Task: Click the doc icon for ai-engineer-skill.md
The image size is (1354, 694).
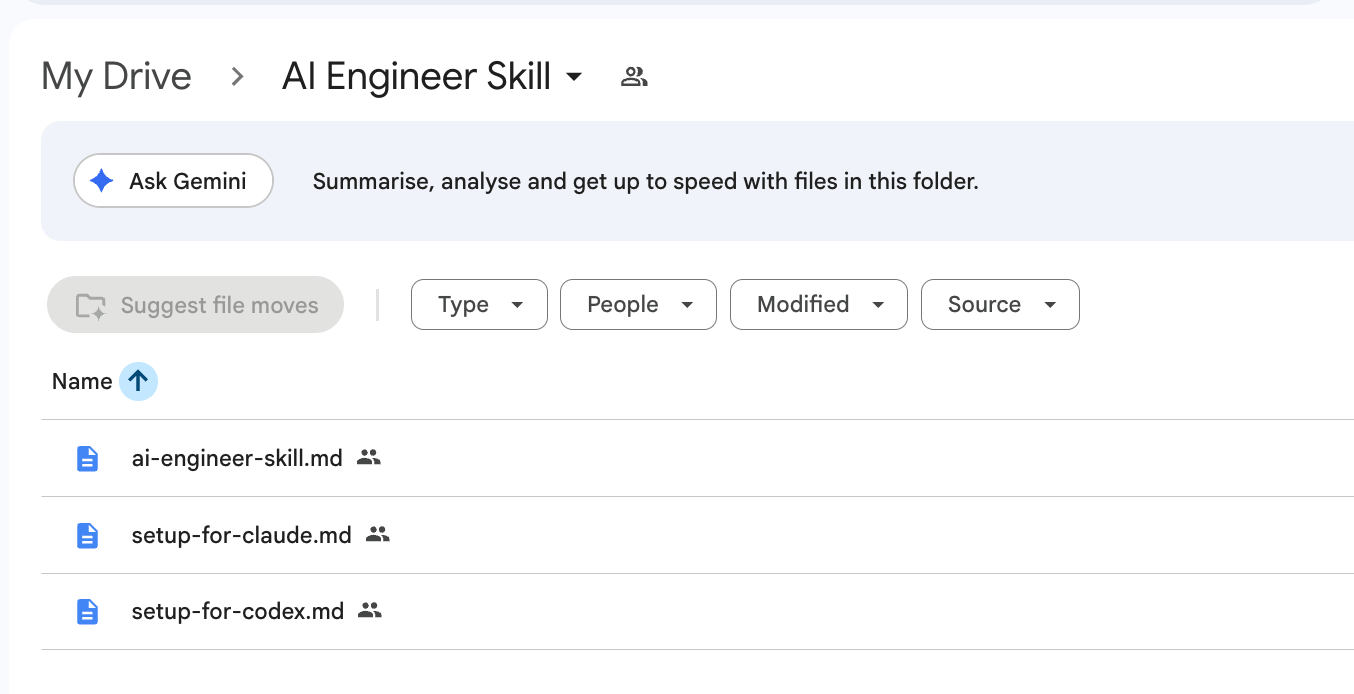Action: [x=88, y=459]
